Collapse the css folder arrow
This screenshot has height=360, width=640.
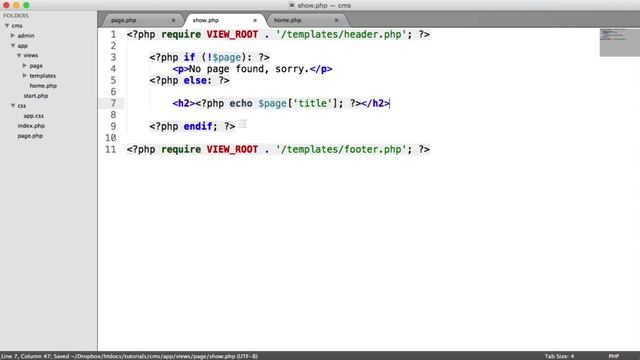coord(13,106)
